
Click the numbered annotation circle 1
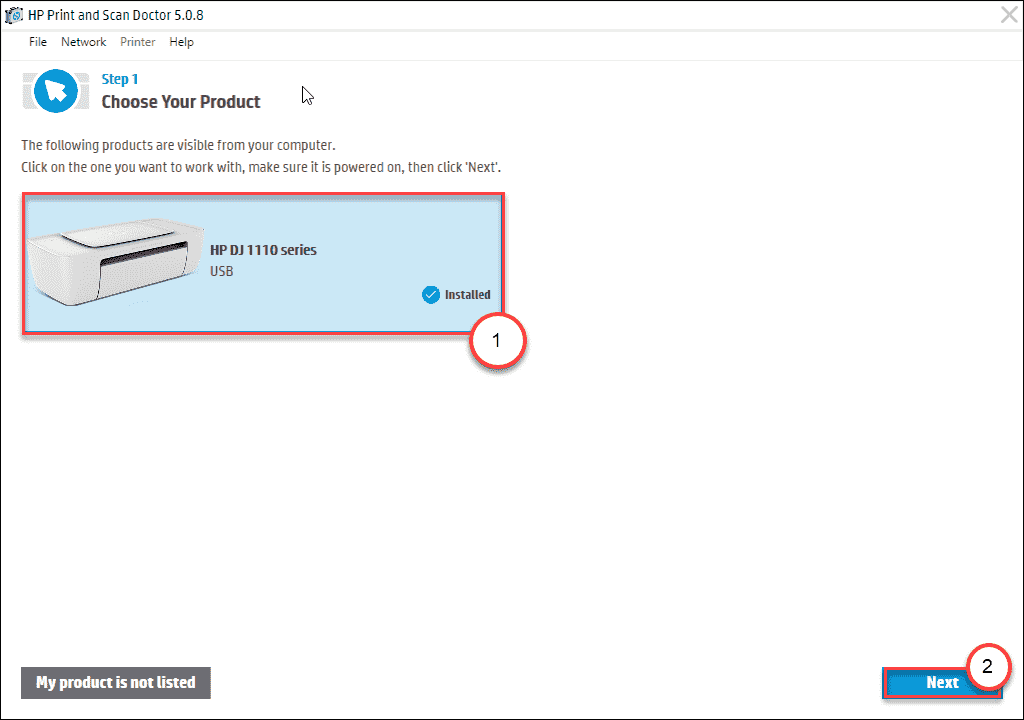pyautogui.click(x=498, y=341)
